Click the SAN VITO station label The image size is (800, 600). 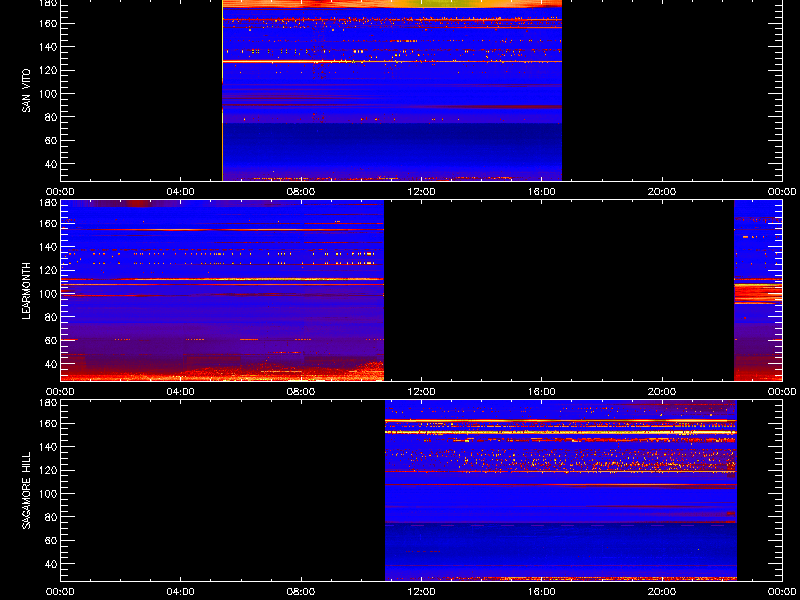tap(26, 91)
